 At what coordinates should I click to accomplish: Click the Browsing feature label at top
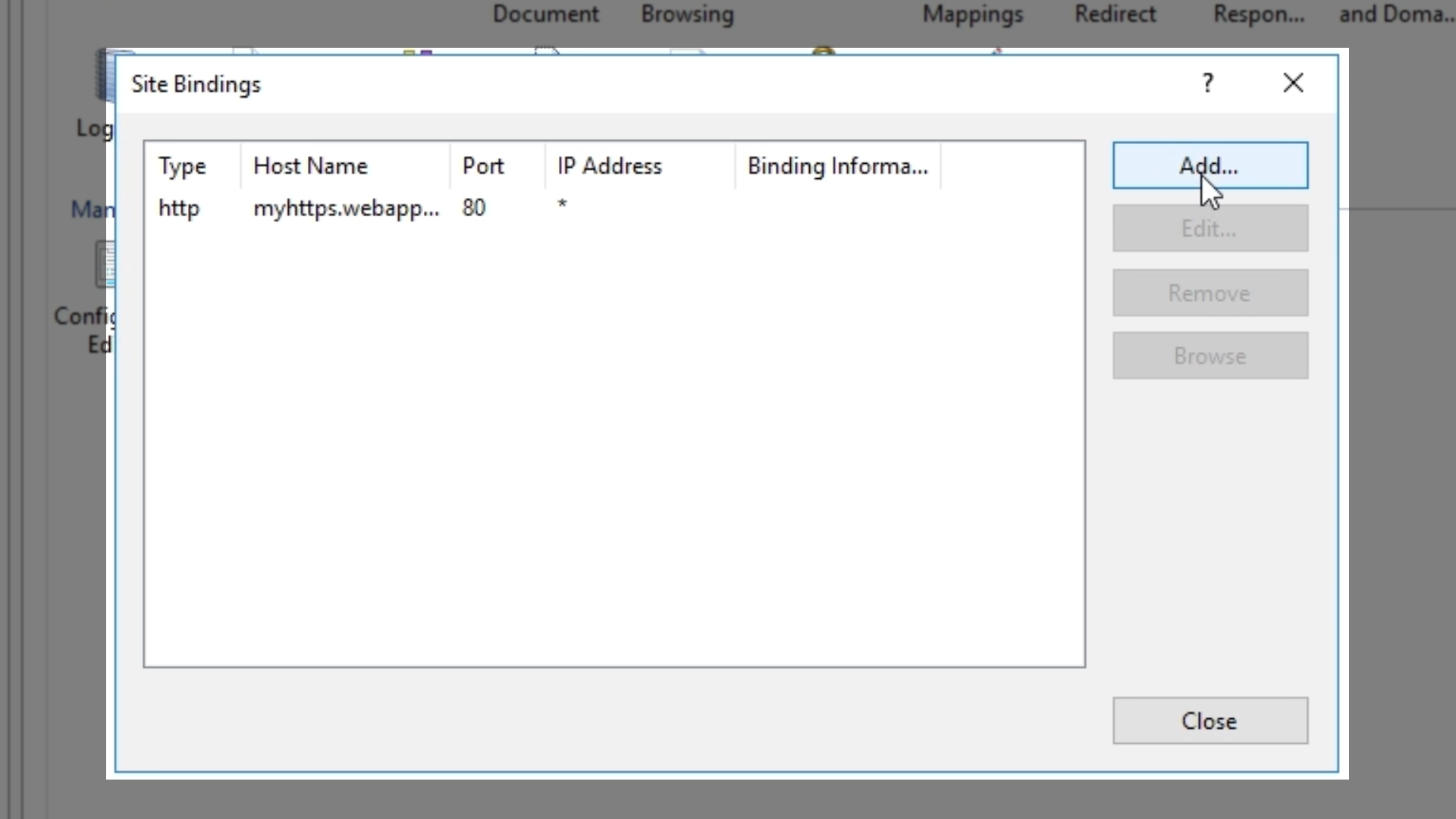click(x=687, y=14)
